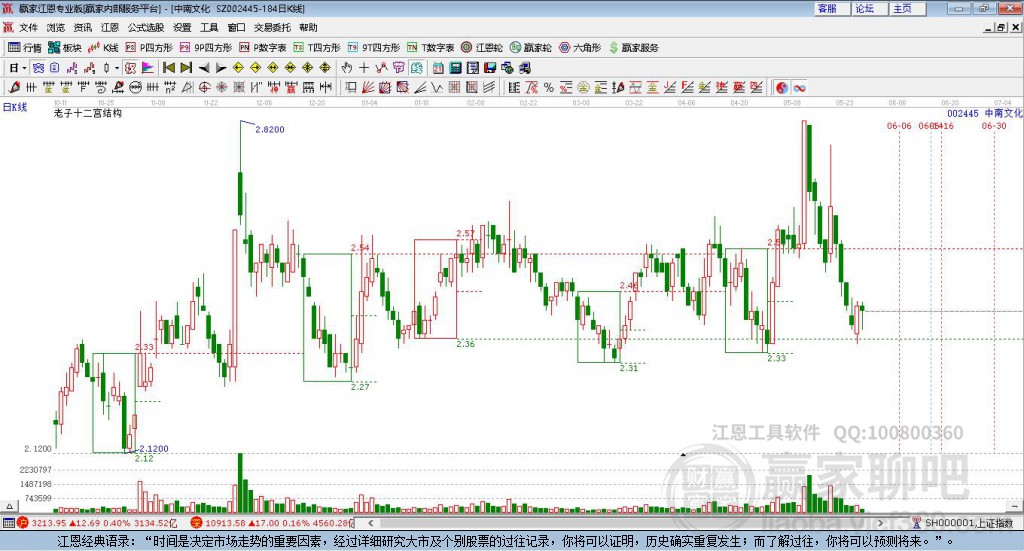This screenshot has height=551, width=1024.
Task: Open the 板块 sector view
Action: 64,48
